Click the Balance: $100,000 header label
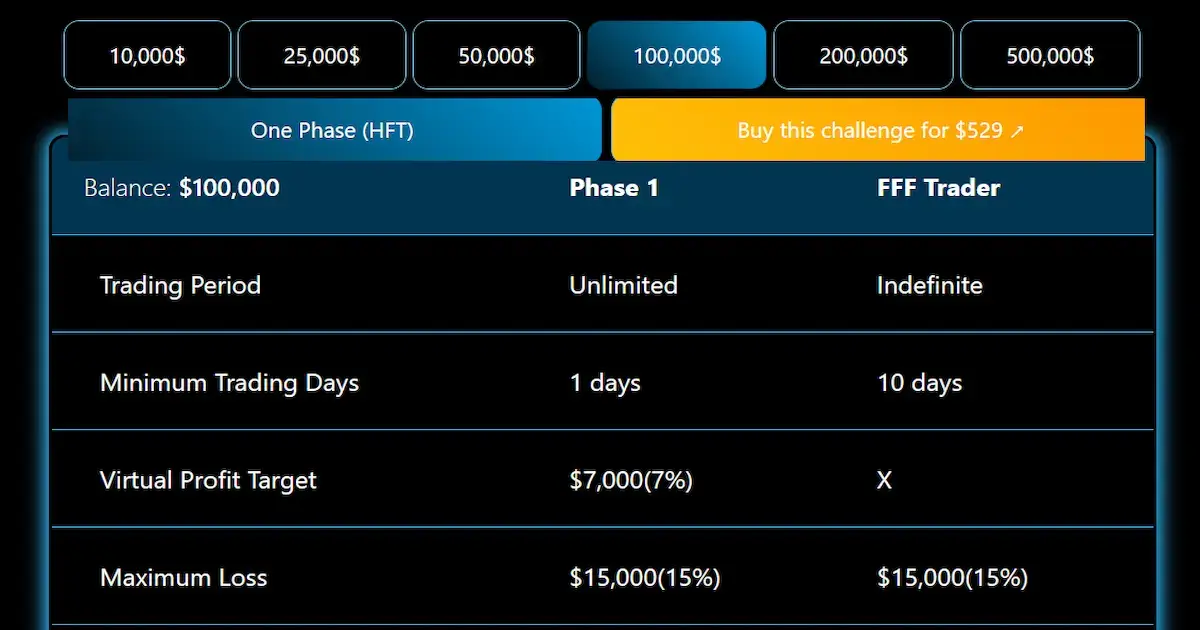 [x=180, y=187]
